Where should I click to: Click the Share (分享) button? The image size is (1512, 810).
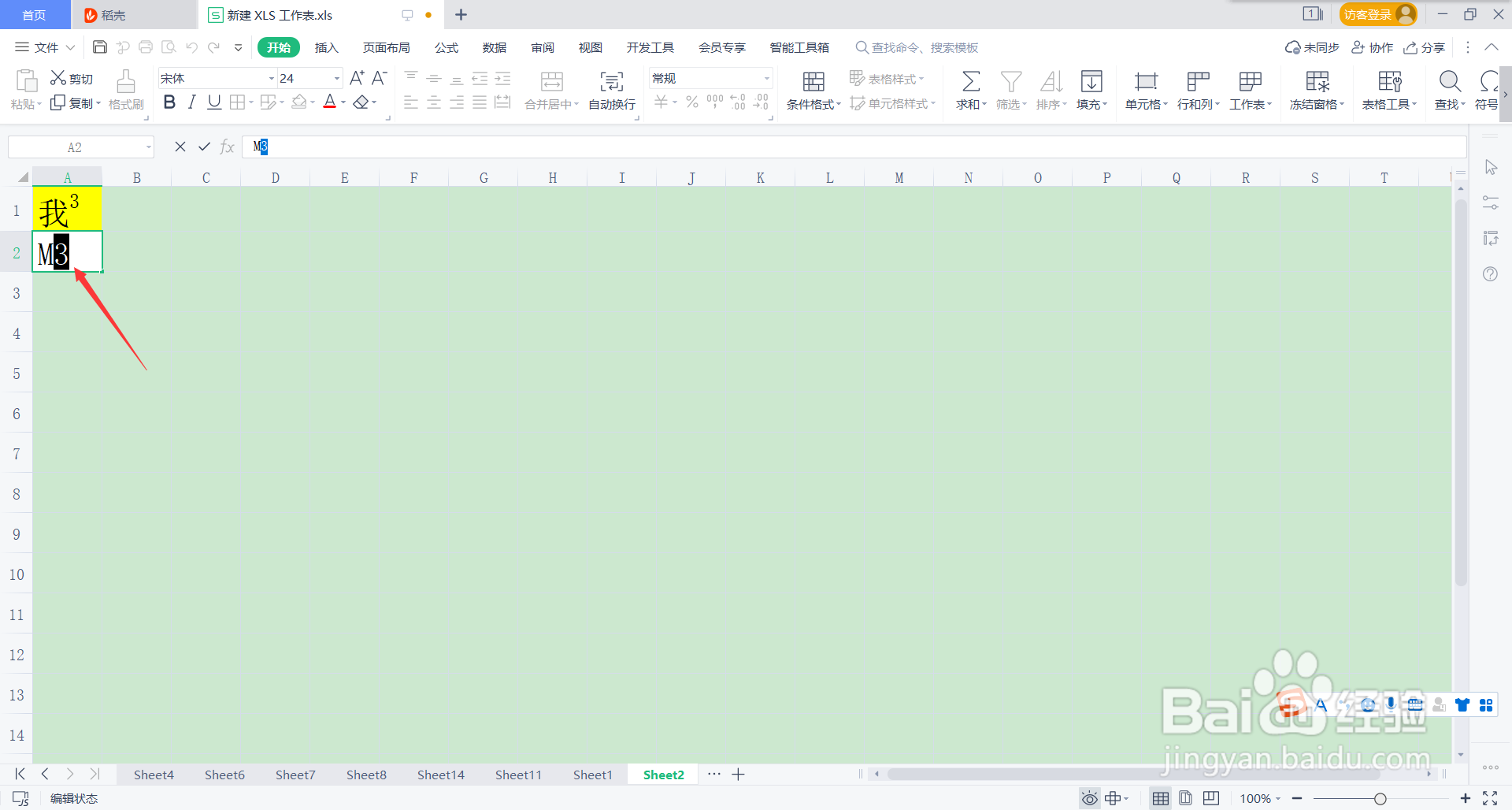pyautogui.click(x=1425, y=47)
